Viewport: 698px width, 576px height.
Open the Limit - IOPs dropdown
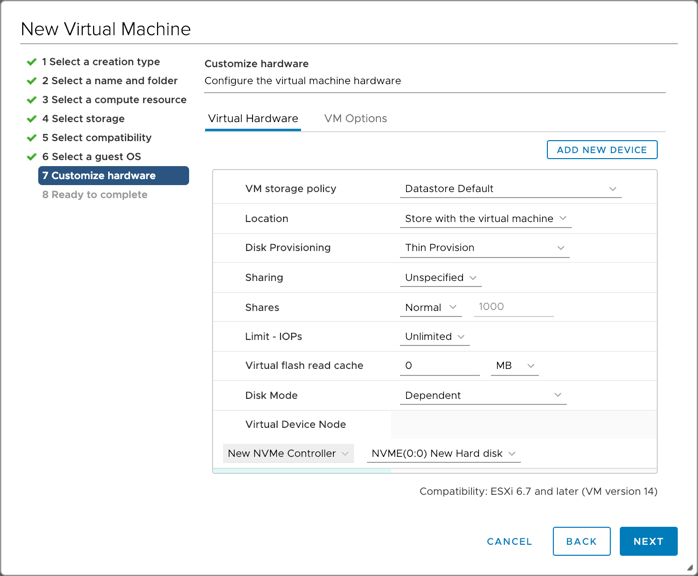click(434, 337)
